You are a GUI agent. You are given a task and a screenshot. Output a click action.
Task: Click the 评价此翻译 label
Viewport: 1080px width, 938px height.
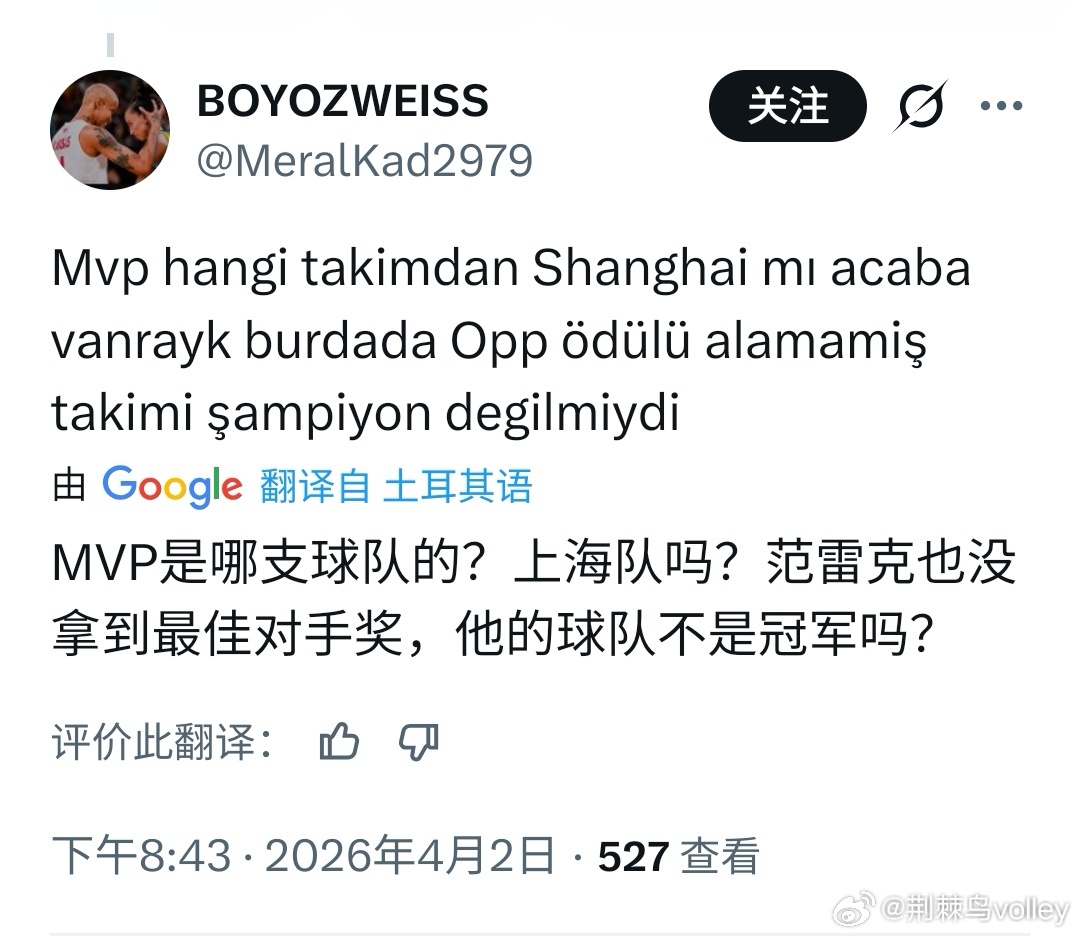coord(163,742)
